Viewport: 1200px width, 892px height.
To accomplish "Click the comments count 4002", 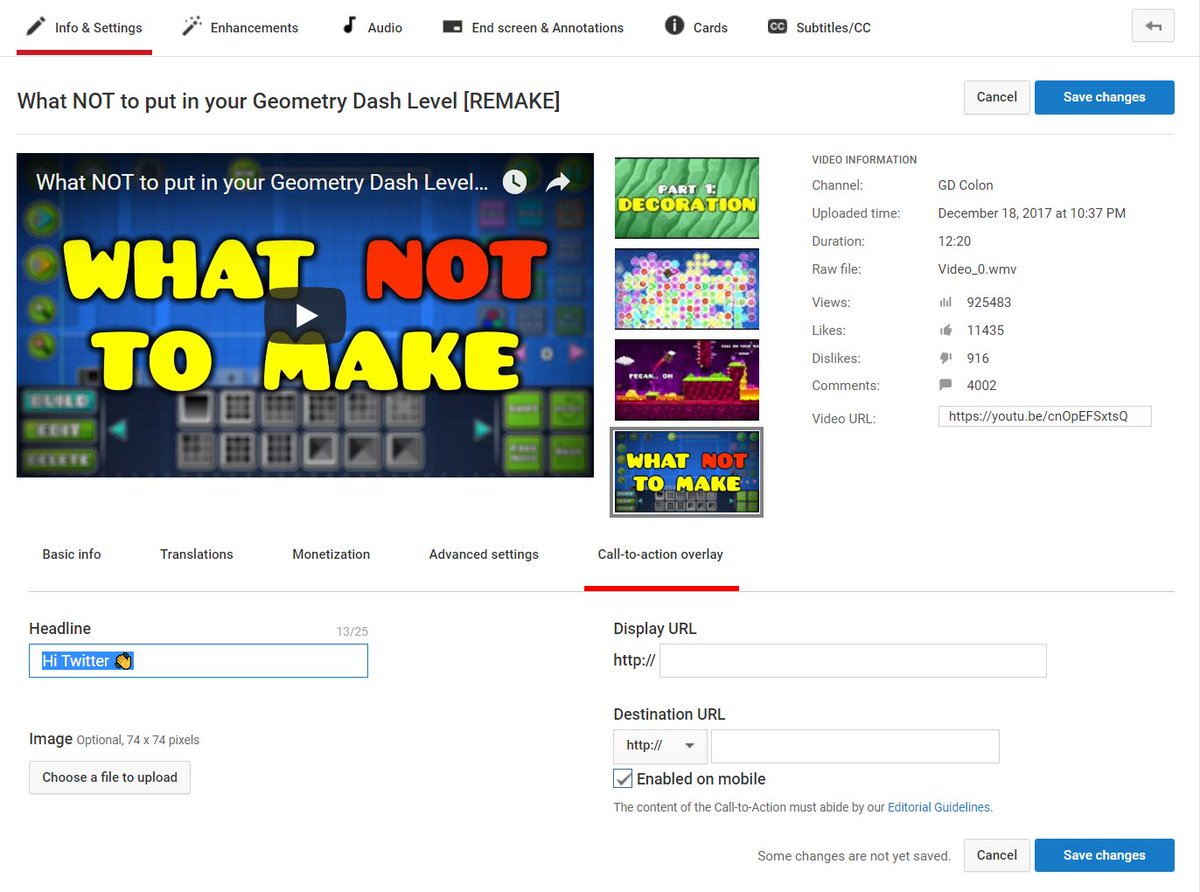I will click(x=982, y=385).
